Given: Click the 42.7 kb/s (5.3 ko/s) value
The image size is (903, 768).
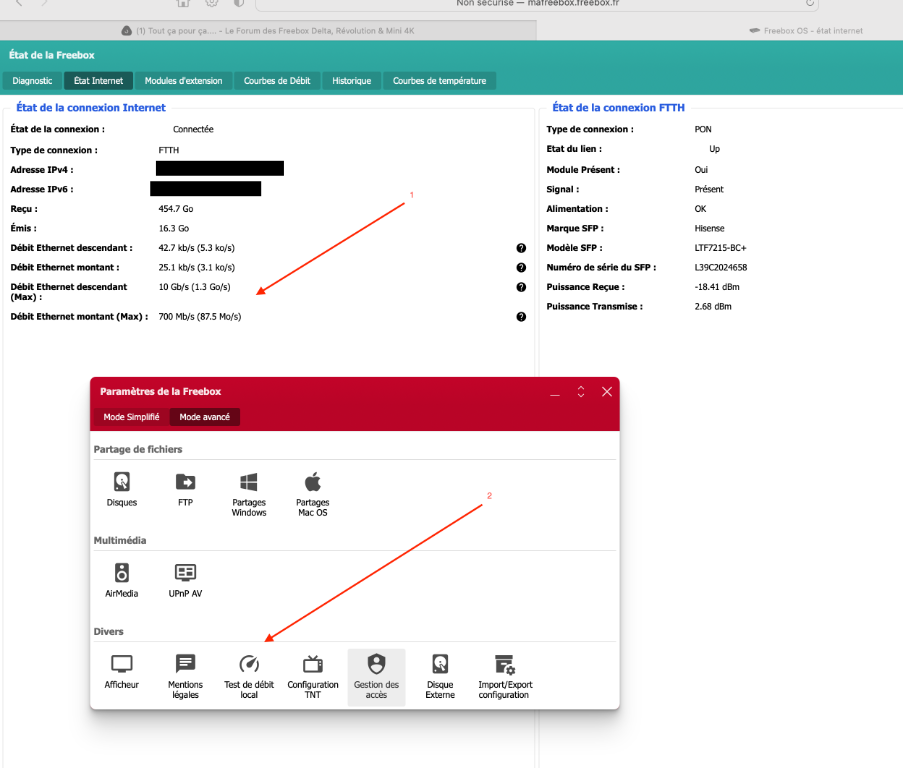Looking at the screenshot, I should click(196, 248).
